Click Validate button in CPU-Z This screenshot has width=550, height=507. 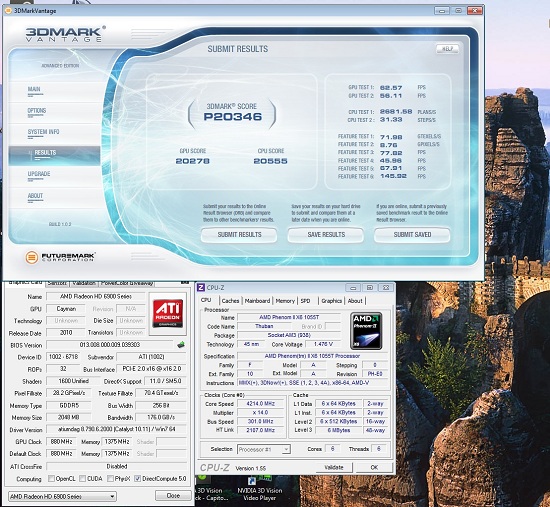tap(334, 467)
